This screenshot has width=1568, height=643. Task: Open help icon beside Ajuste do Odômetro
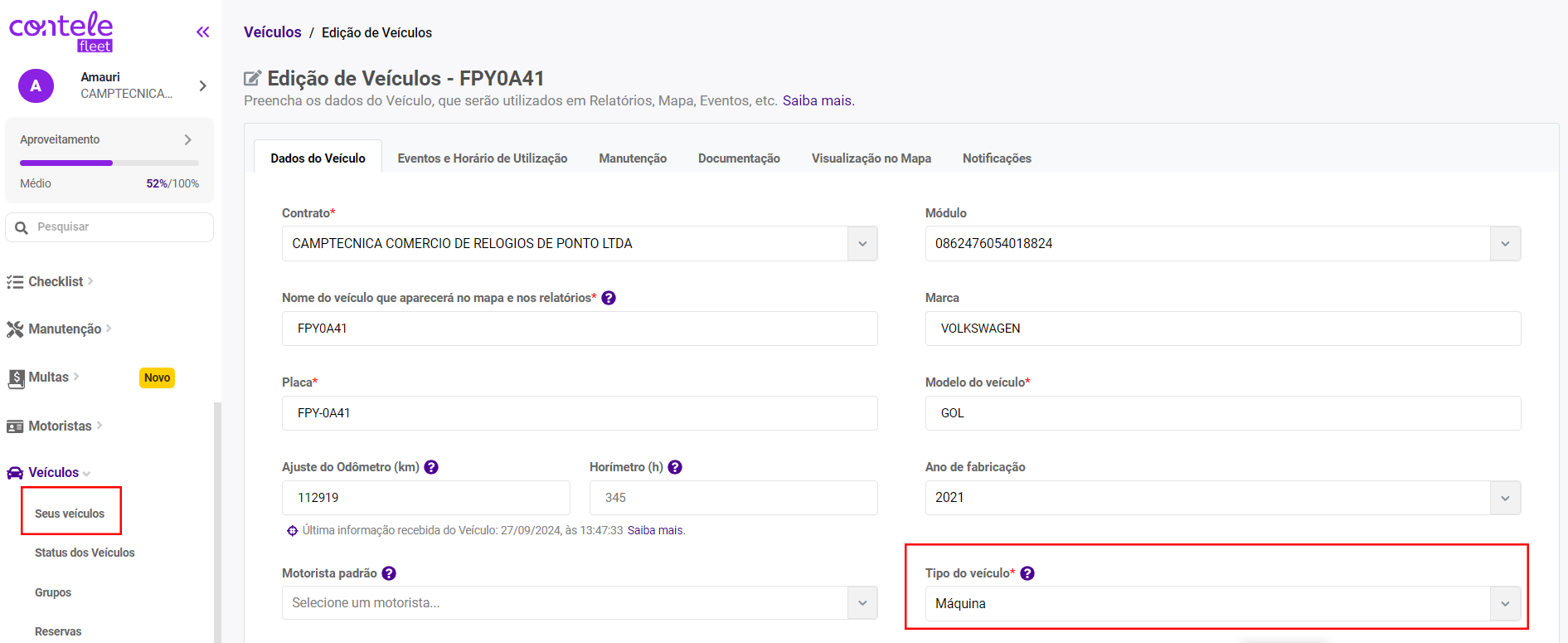point(431,467)
